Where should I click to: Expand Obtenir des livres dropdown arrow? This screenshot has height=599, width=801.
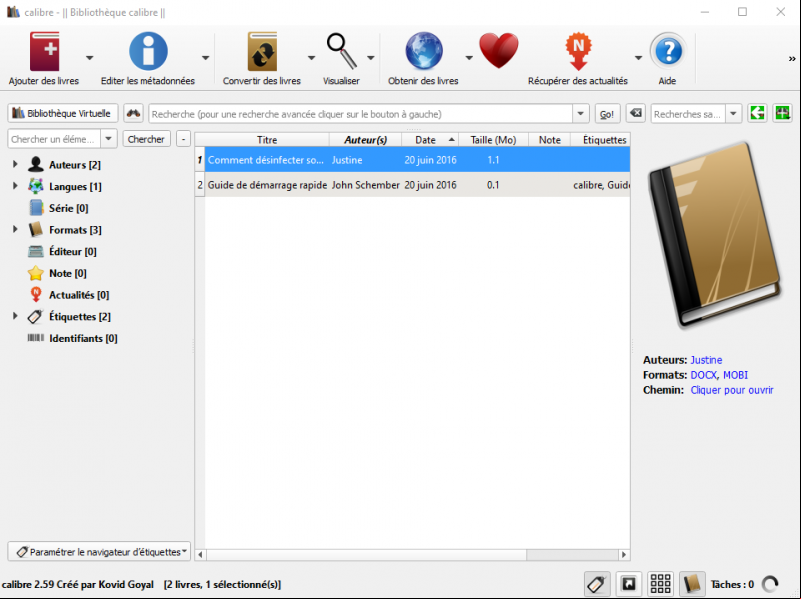(469, 58)
